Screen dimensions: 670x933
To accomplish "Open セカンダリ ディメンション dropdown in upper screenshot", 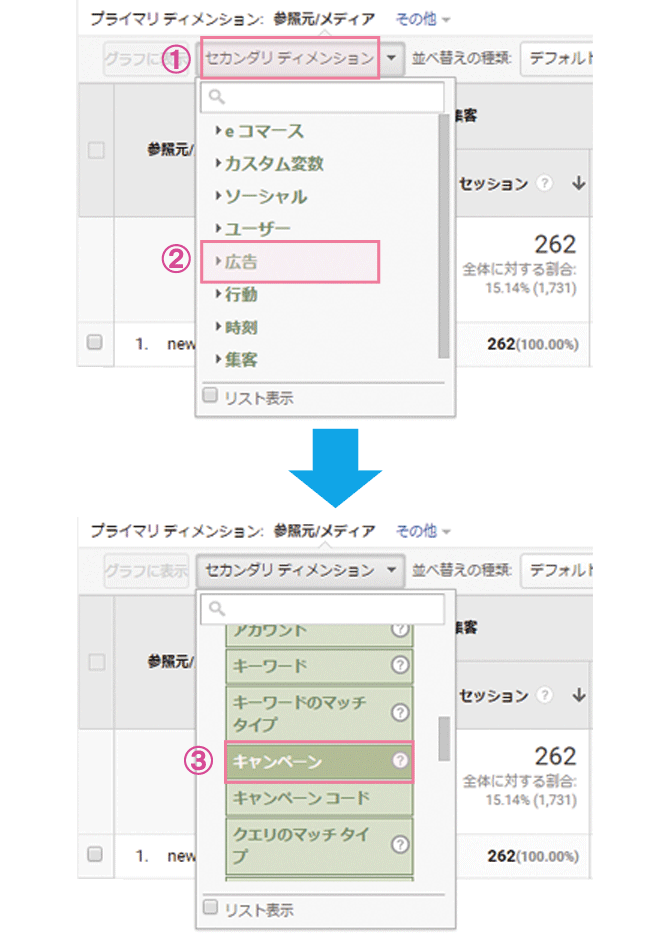I will point(301,58).
